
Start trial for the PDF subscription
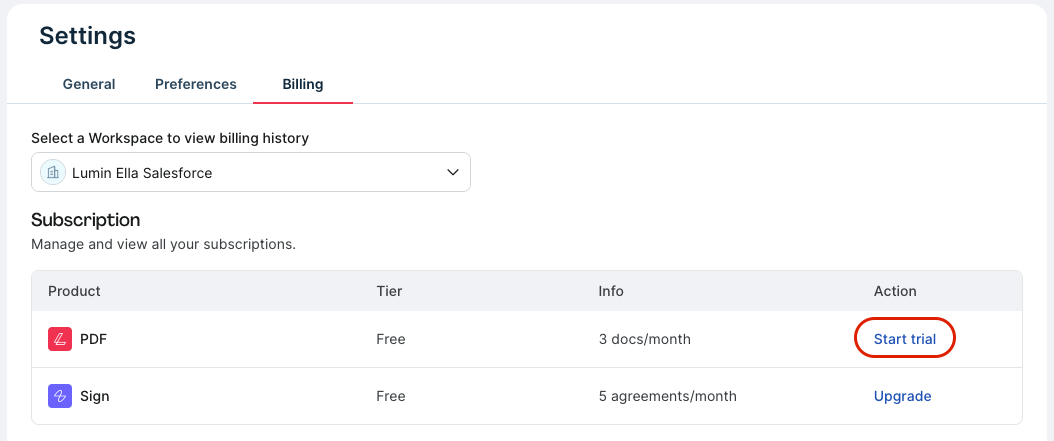click(x=905, y=339)
